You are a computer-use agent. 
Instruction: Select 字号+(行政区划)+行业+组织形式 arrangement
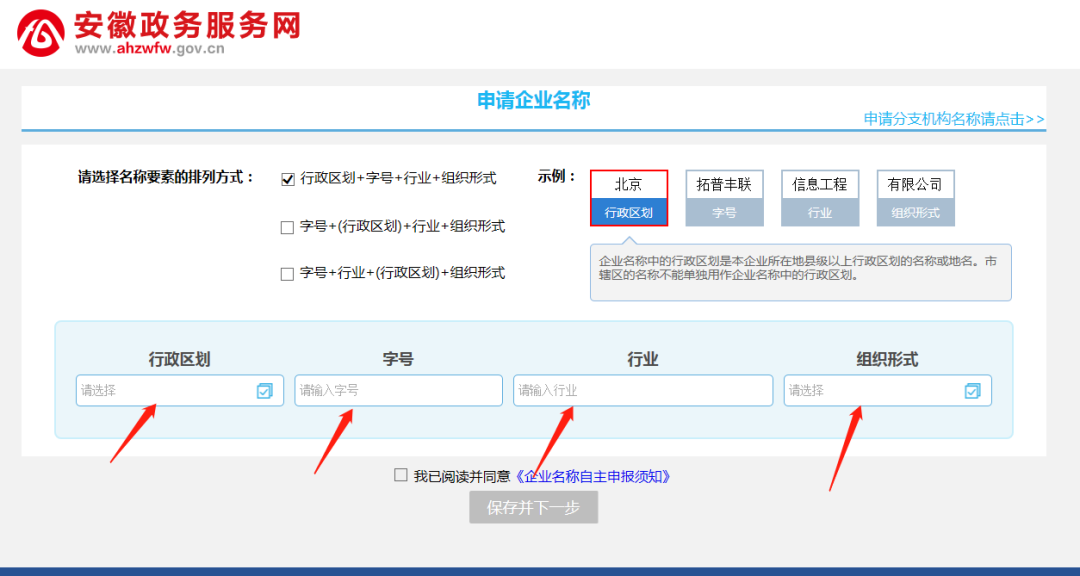coord(286,227)
